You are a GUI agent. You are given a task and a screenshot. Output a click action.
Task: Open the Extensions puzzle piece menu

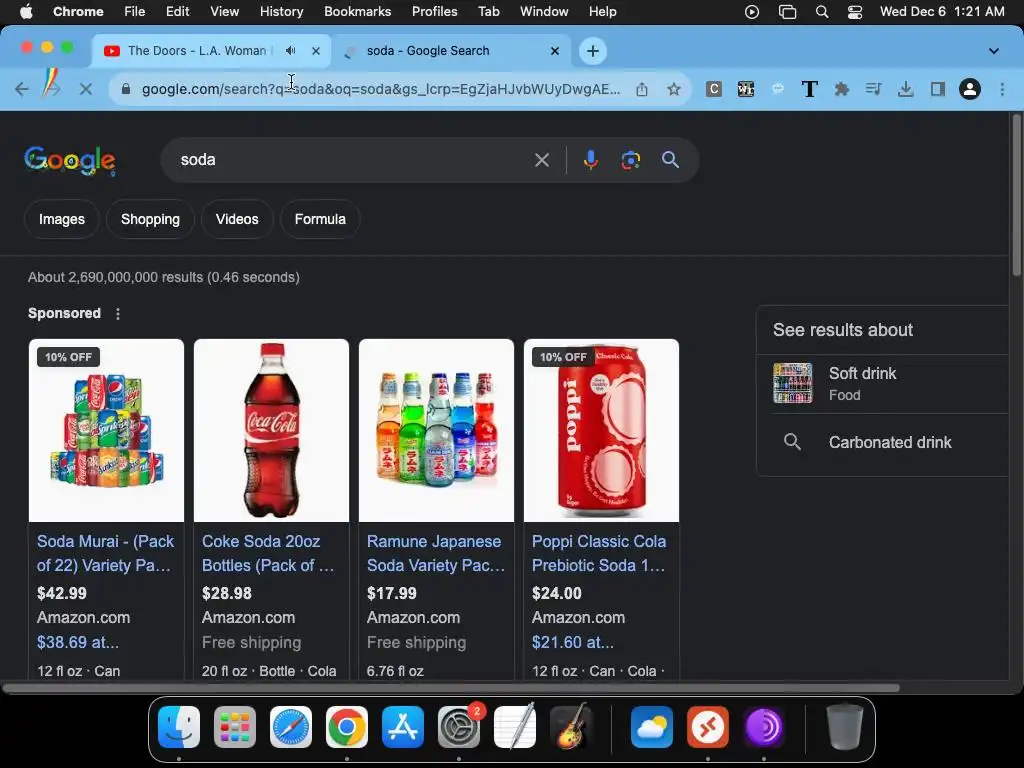[x=842, y=89]
